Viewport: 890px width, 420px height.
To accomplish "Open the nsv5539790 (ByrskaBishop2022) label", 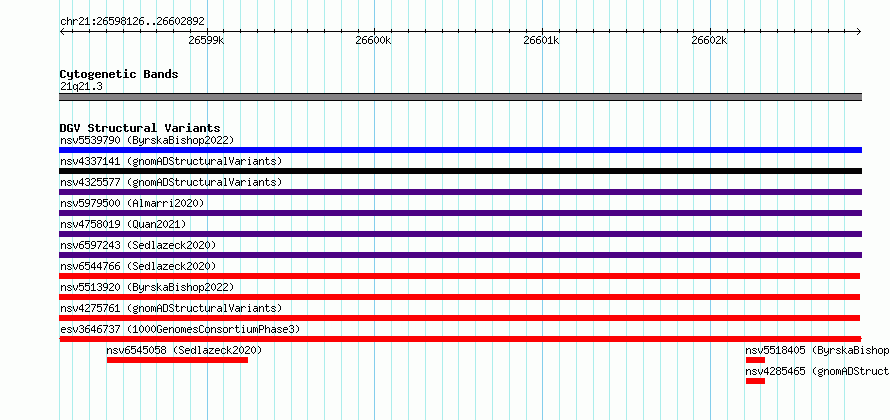I will click(x=147, y=140).
